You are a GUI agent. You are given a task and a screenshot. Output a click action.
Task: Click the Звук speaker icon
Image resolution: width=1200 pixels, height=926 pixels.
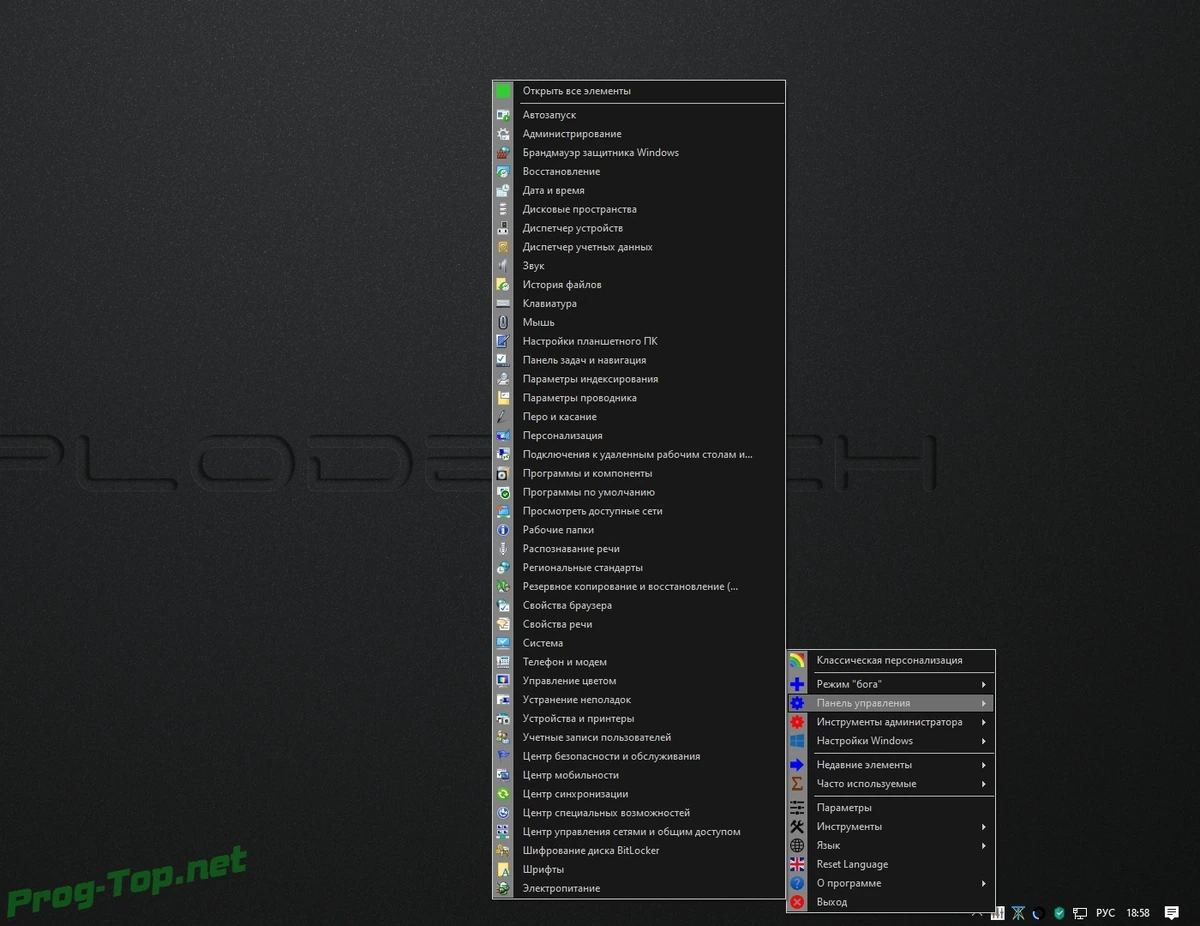(503, 266)
